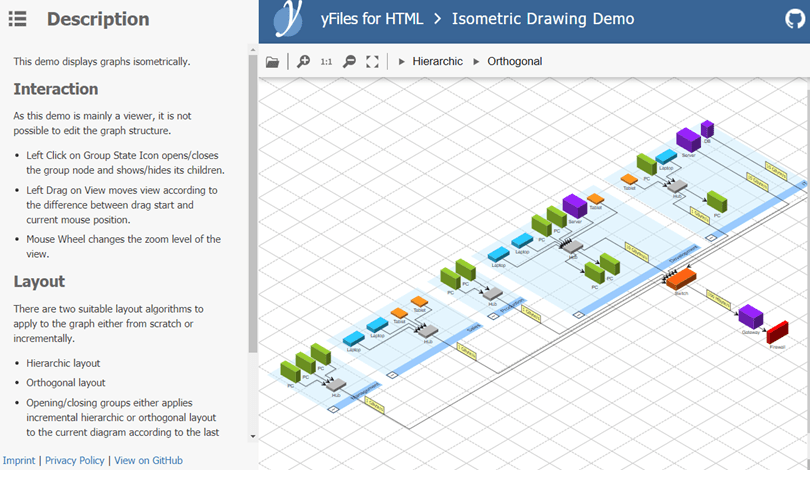Open a graph file with the folder icon

272,62
